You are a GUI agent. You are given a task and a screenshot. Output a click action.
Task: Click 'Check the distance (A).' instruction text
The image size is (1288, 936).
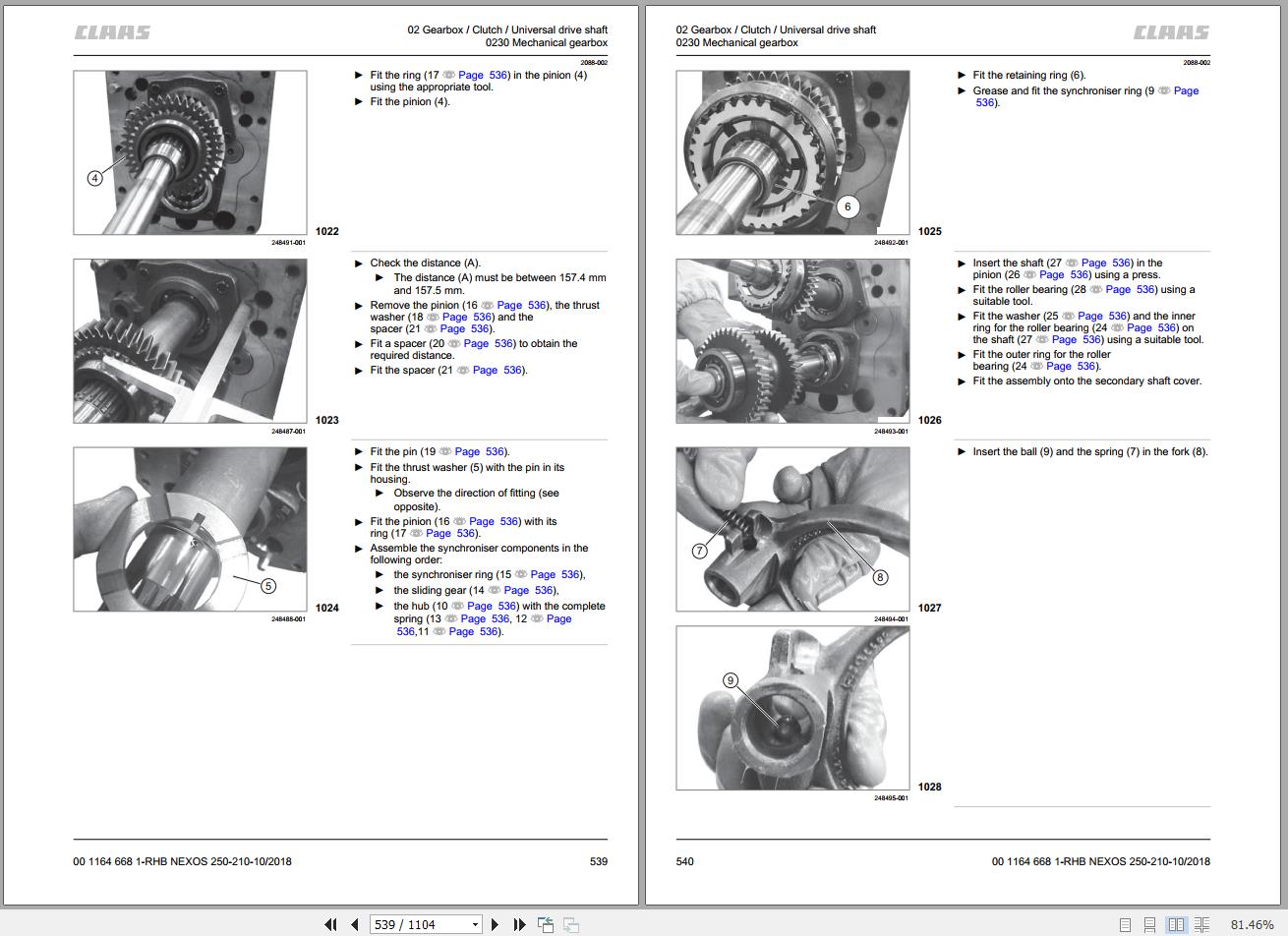coord(426,263)
